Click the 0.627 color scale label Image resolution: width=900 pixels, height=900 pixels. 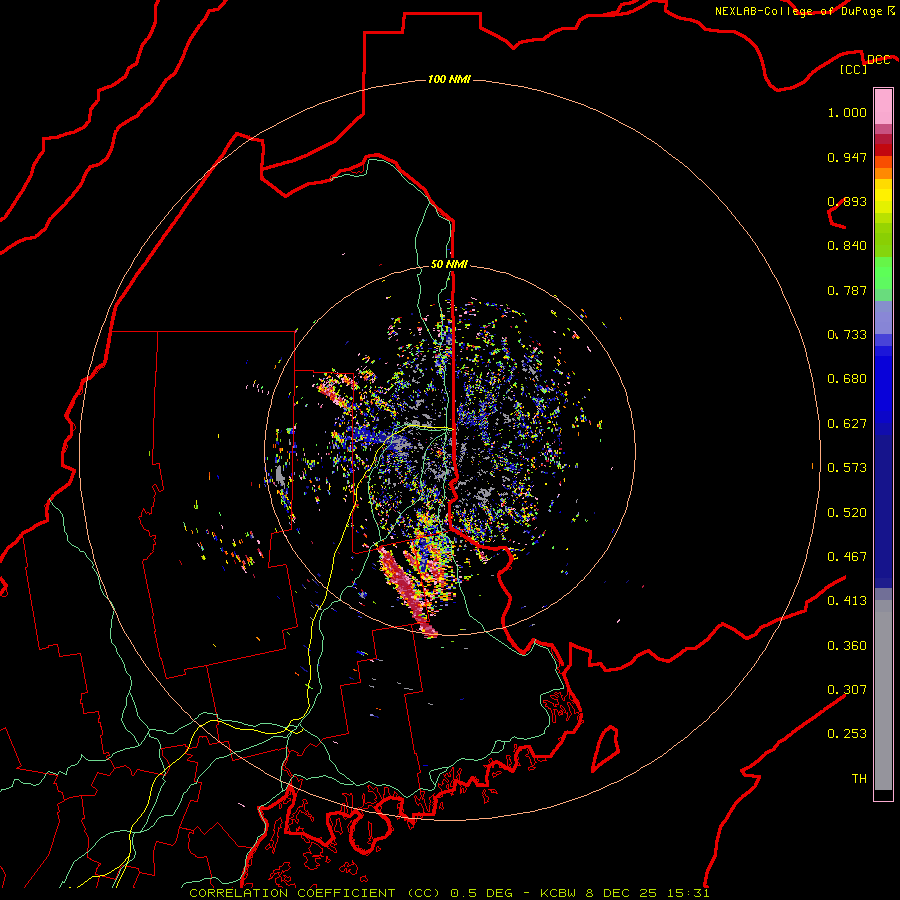(847, 424)
